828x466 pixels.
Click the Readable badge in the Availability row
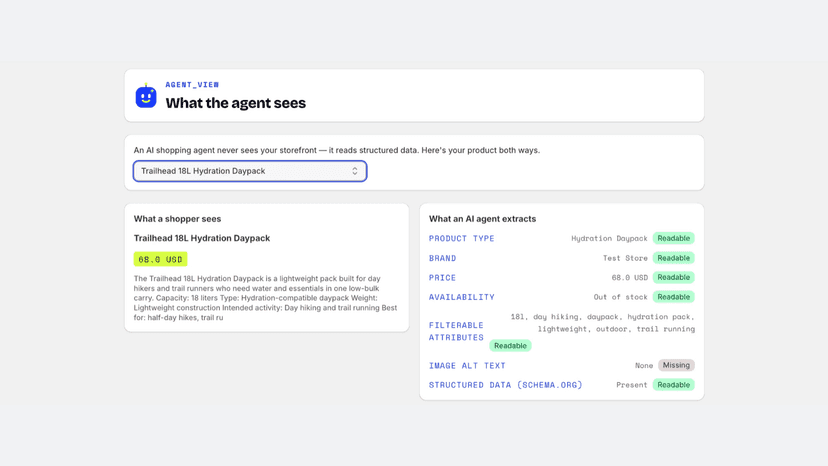673,297
